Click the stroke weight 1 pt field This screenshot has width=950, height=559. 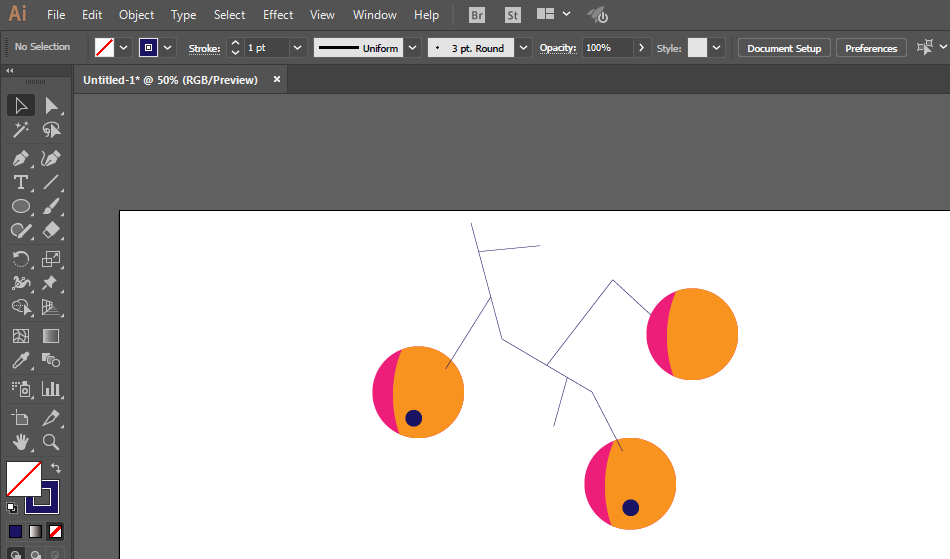tap(267, 48)
